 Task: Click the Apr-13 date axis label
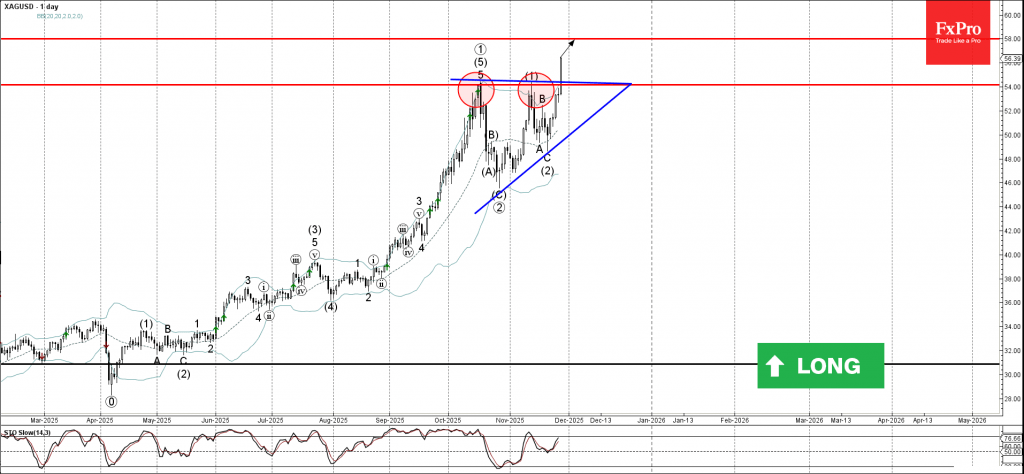click(x=923, y=420)
